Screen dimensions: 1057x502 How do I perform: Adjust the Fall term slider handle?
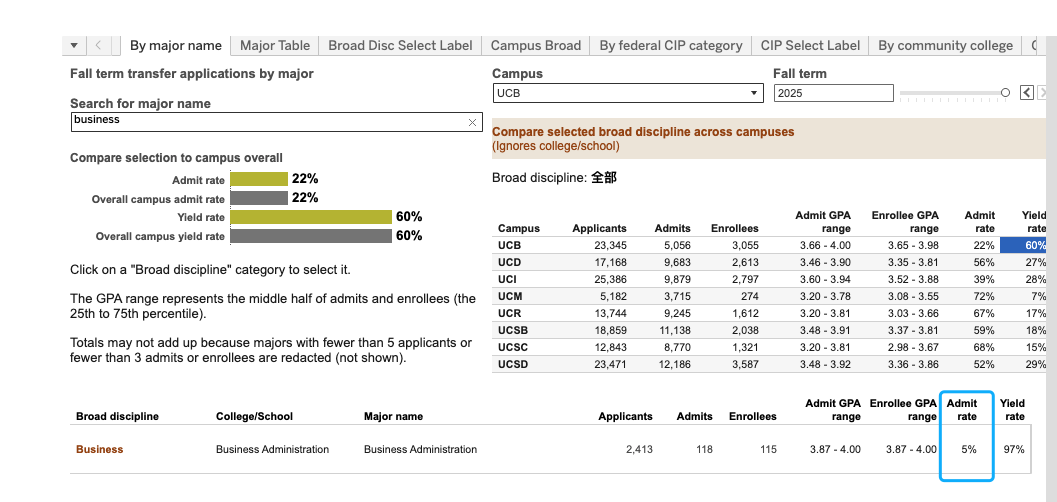click(1005, 93)
